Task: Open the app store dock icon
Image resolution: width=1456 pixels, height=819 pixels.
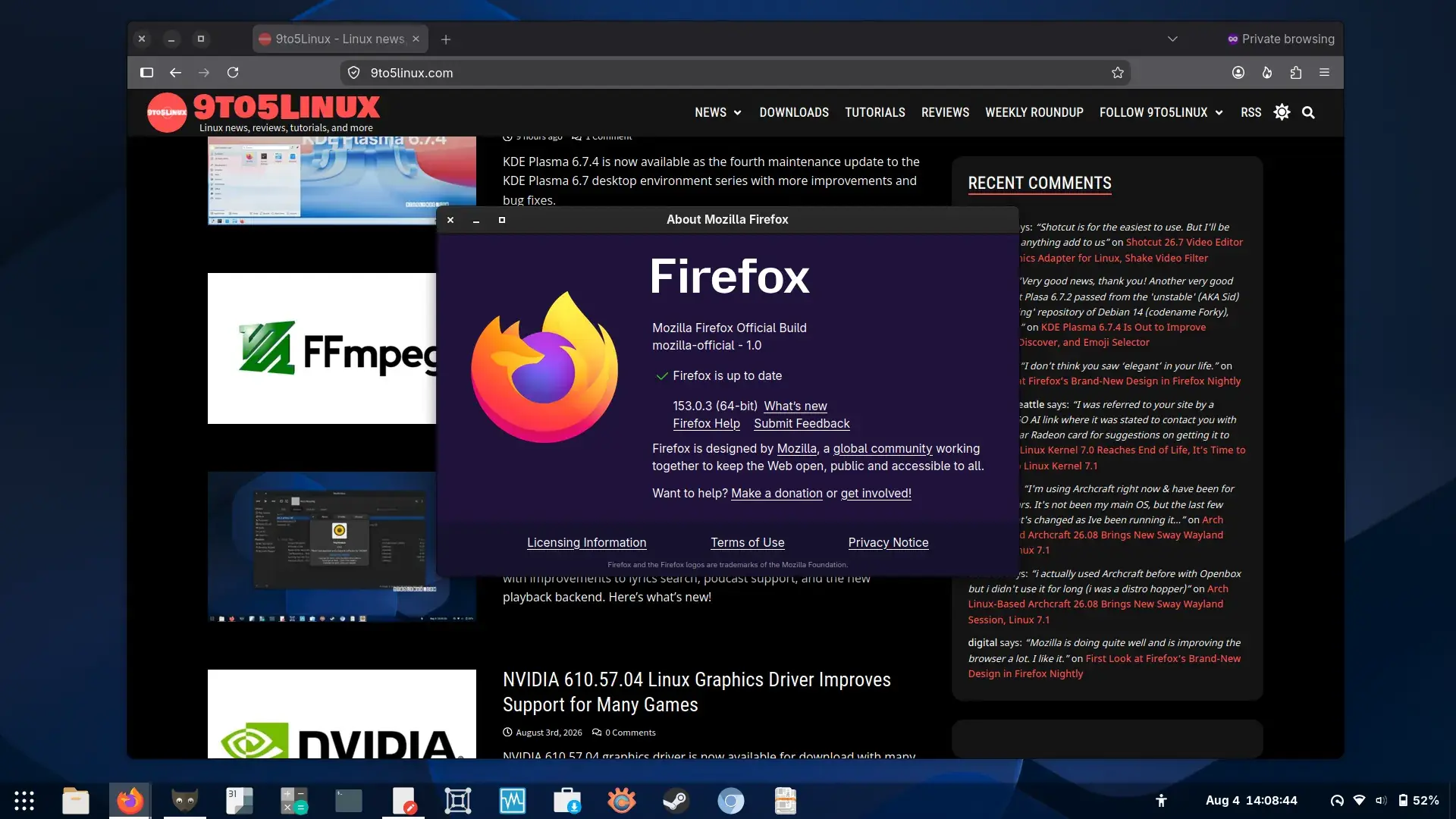Action: (567, 801)
